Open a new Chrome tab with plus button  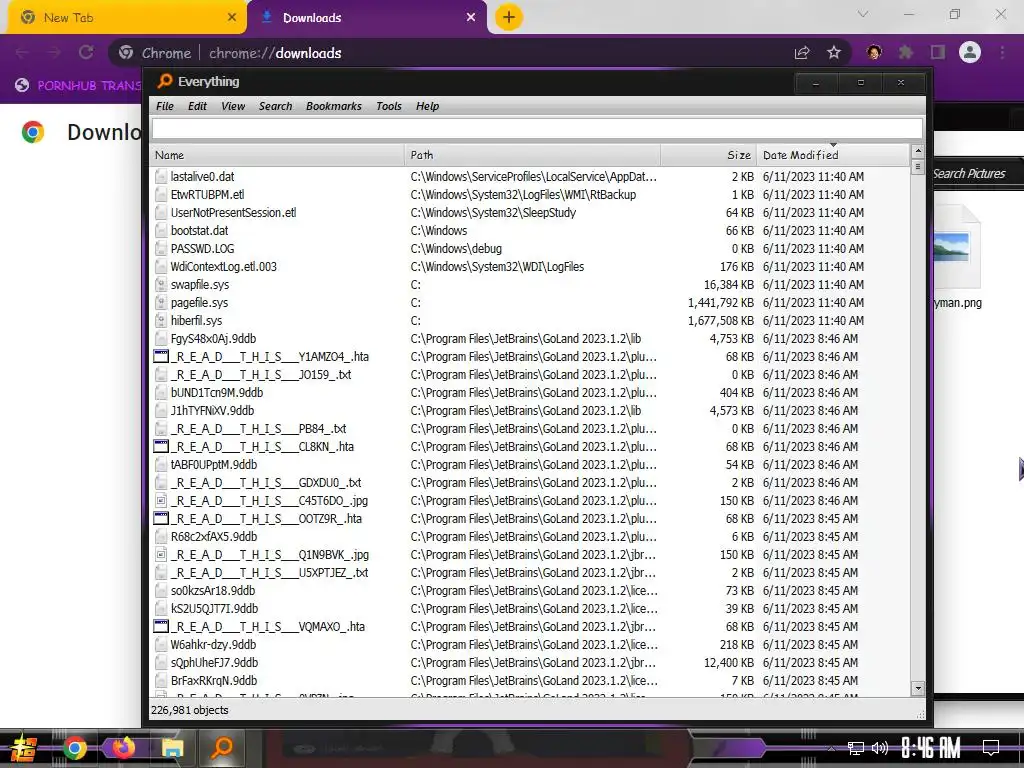(x=509, y=17)
